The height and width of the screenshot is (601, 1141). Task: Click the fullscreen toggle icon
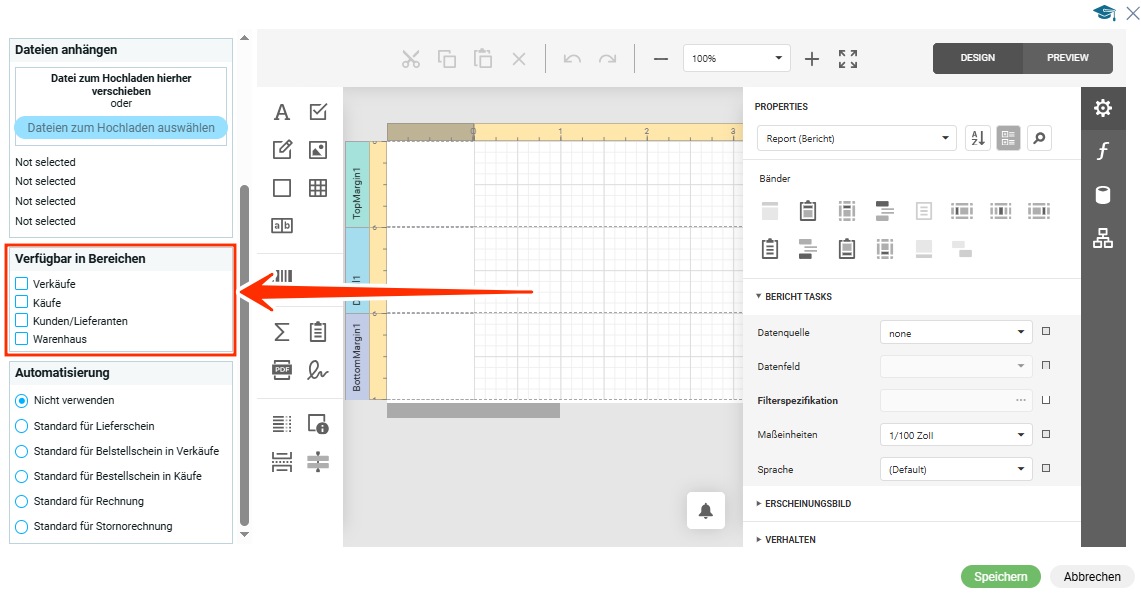click(848, 59)
